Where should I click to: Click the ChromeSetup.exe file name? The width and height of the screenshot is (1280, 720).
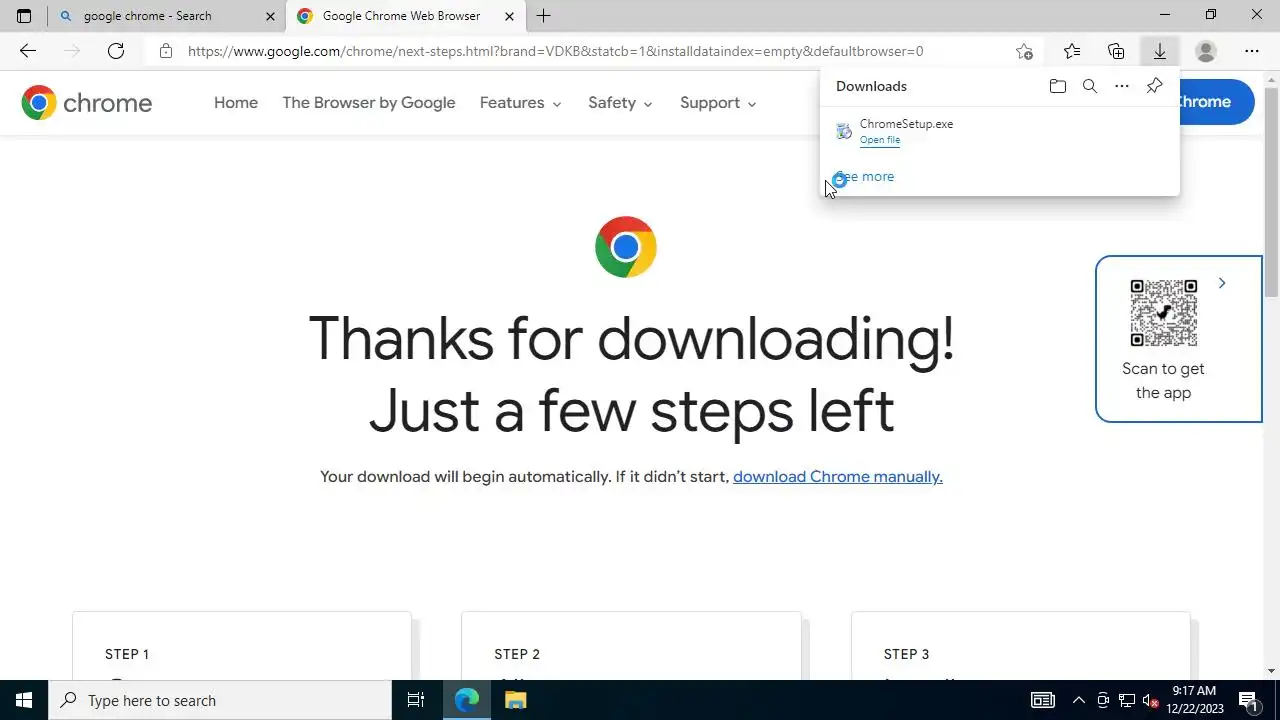click(907, 124)
